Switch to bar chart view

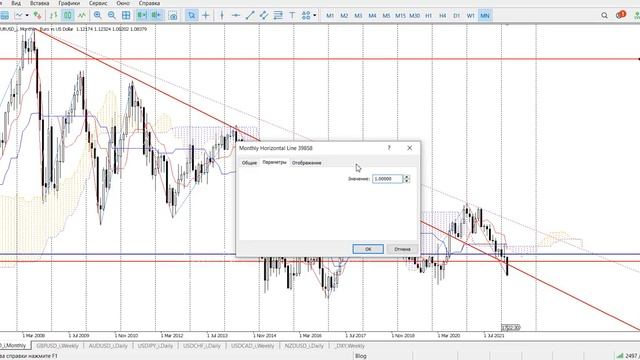(53, 16)
